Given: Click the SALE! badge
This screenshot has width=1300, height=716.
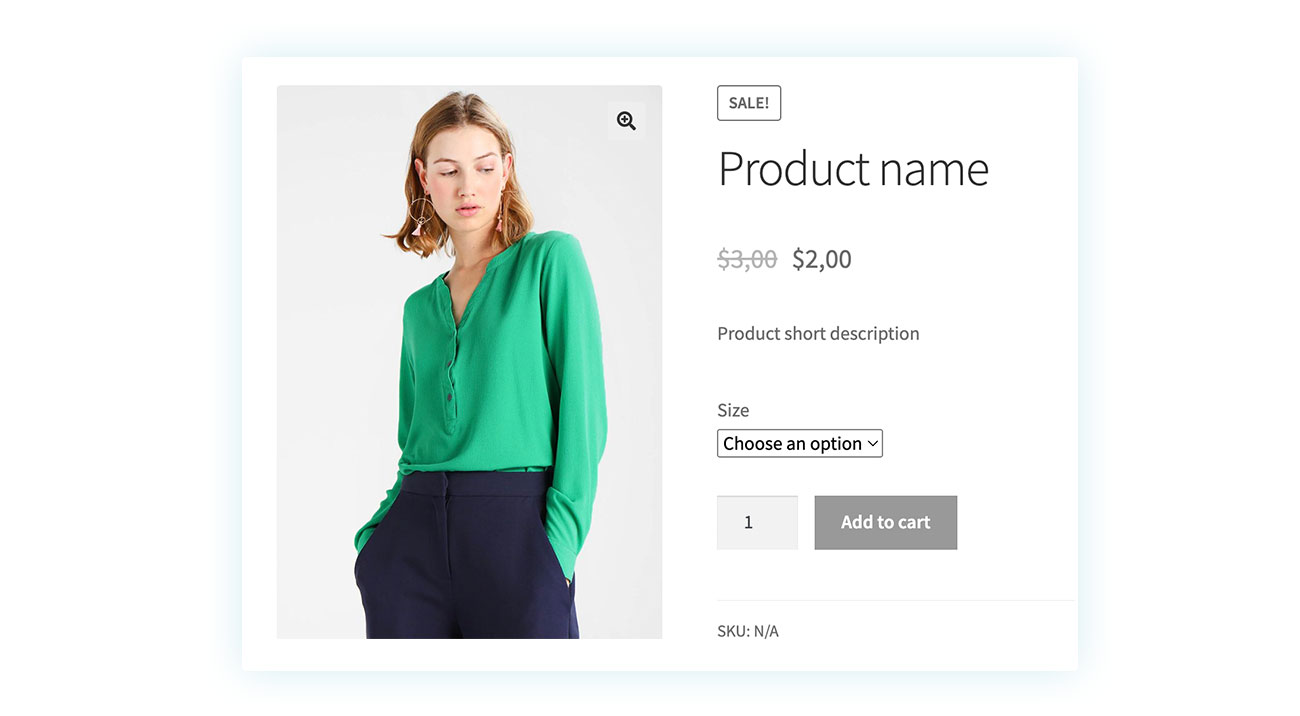Looking at the screenshot, I should 749,103.
